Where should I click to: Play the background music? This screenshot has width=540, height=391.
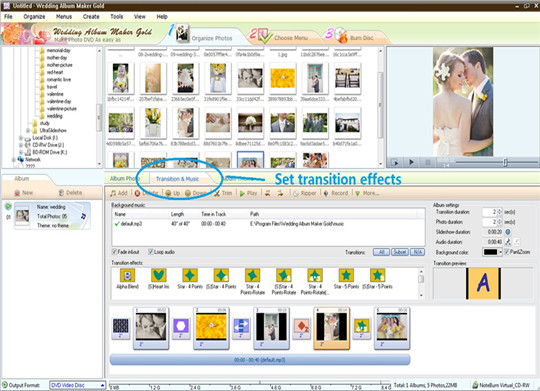click(249, 193)
